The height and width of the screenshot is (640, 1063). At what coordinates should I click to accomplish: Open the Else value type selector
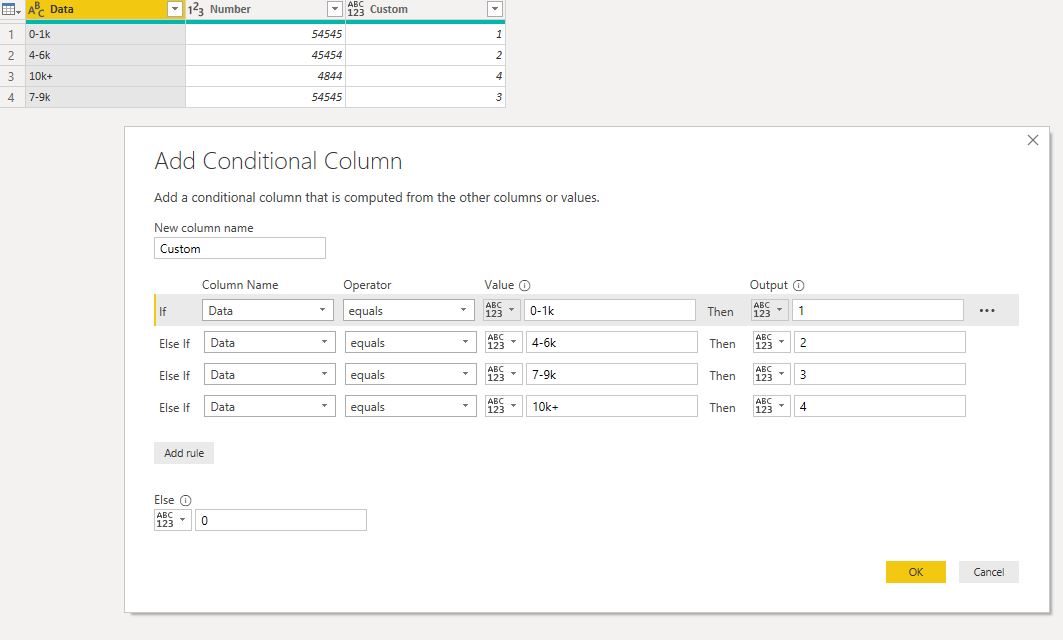[x=172, y=520]
